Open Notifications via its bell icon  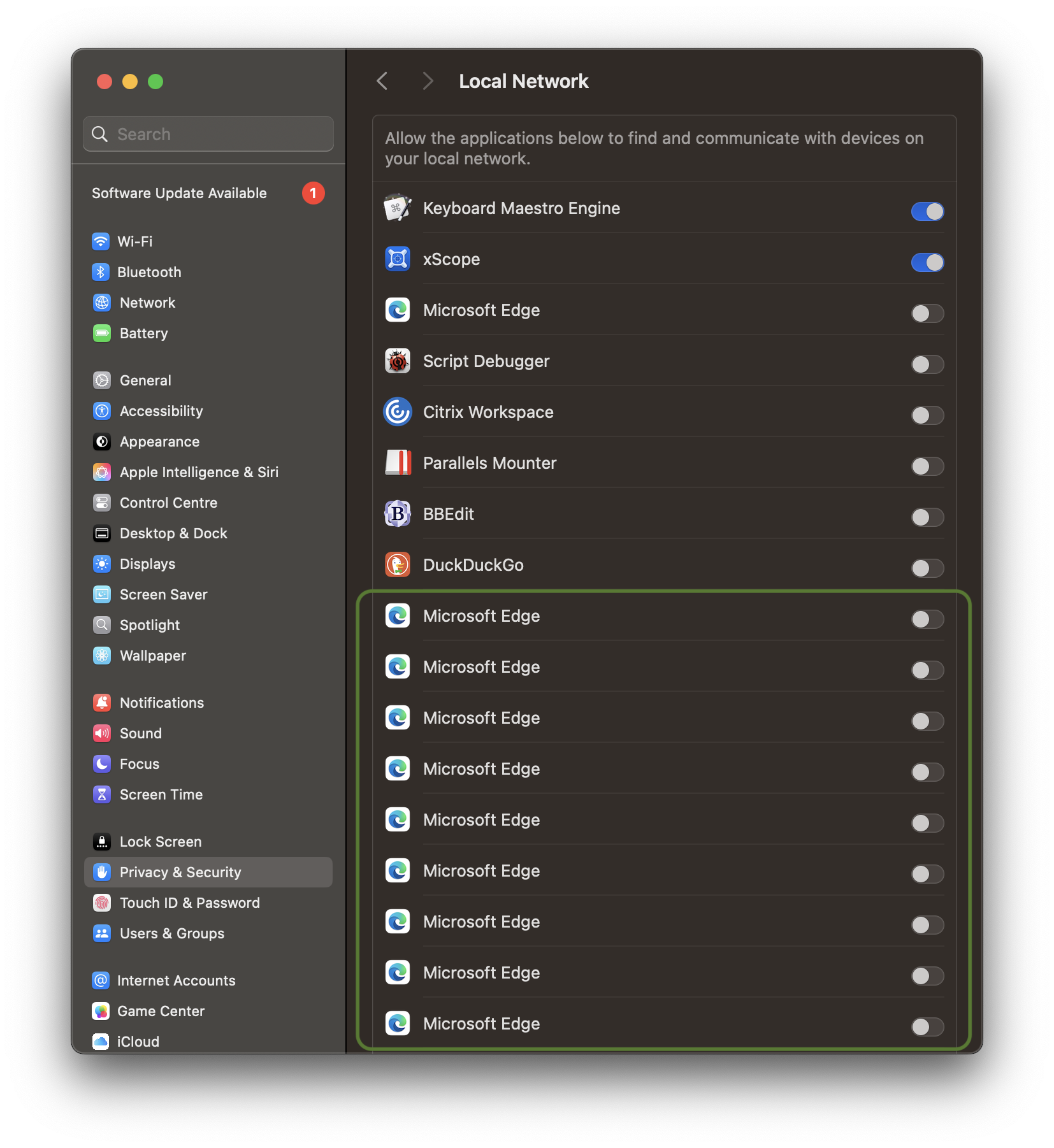[x=102, y=703]
